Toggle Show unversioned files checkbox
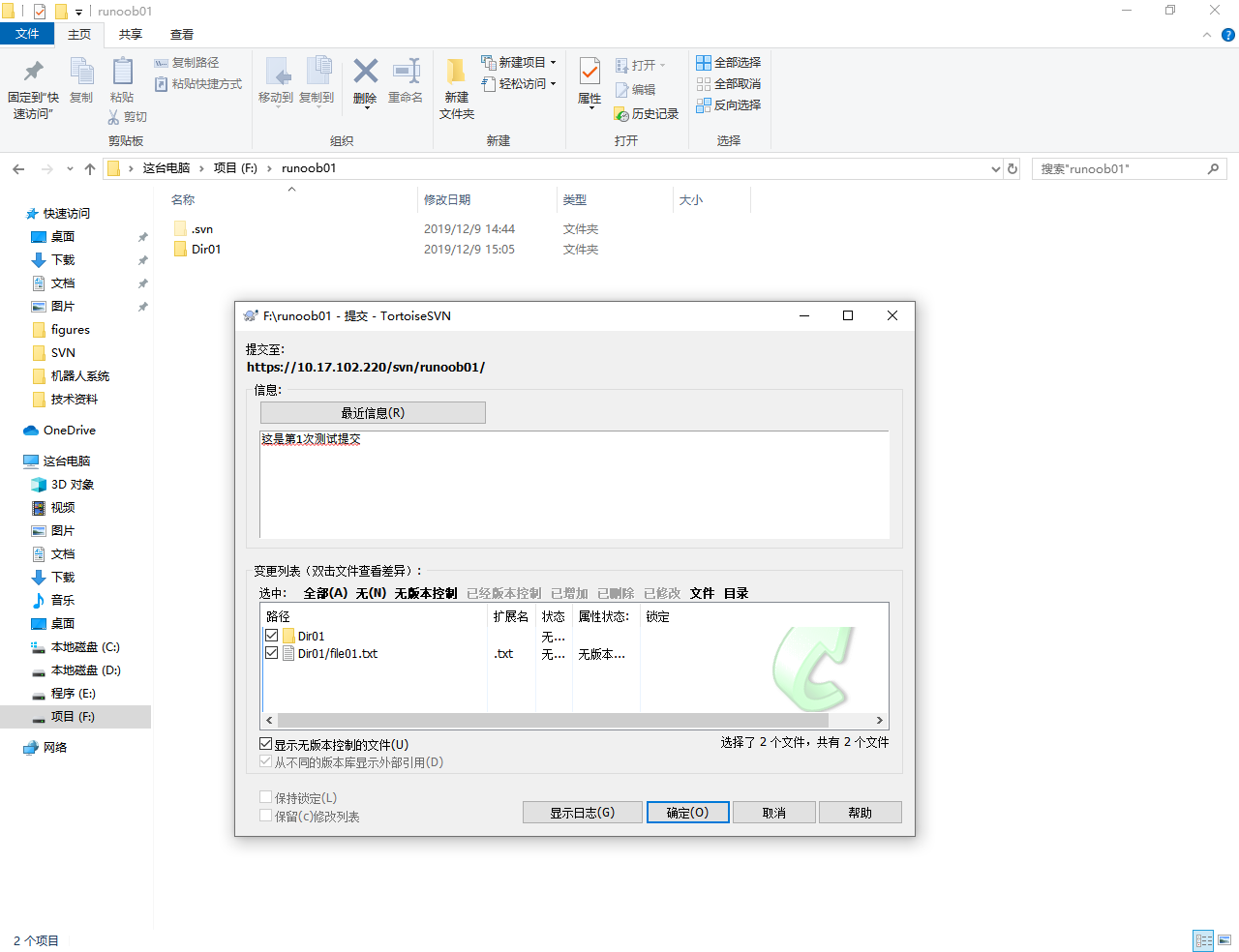This screenshot has width=1239, height=952. click(266, 744)
